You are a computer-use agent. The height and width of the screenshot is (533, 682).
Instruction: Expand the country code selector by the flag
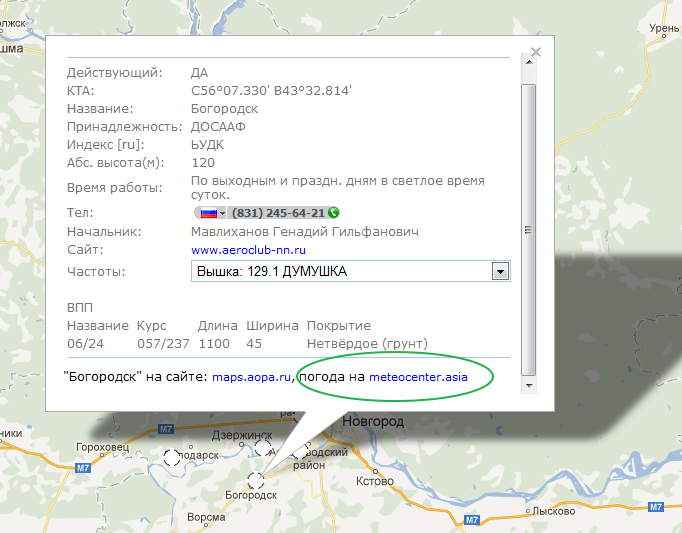tap(222, 213)
